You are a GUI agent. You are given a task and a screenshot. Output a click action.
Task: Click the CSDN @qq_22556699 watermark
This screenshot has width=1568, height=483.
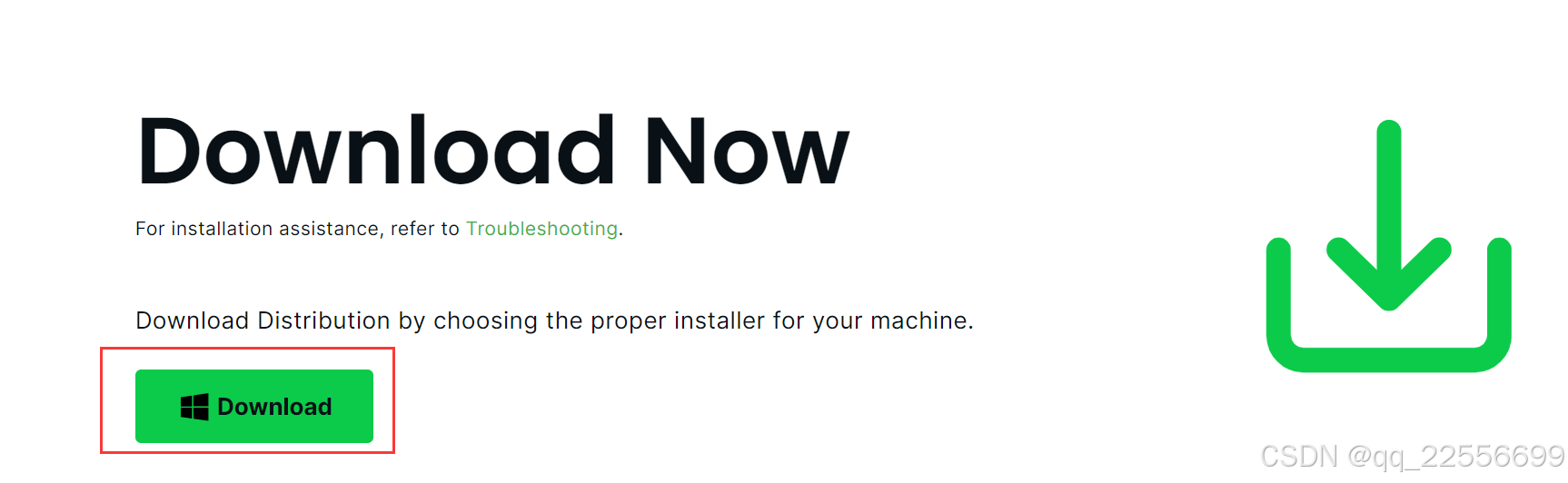(1412, 456)
